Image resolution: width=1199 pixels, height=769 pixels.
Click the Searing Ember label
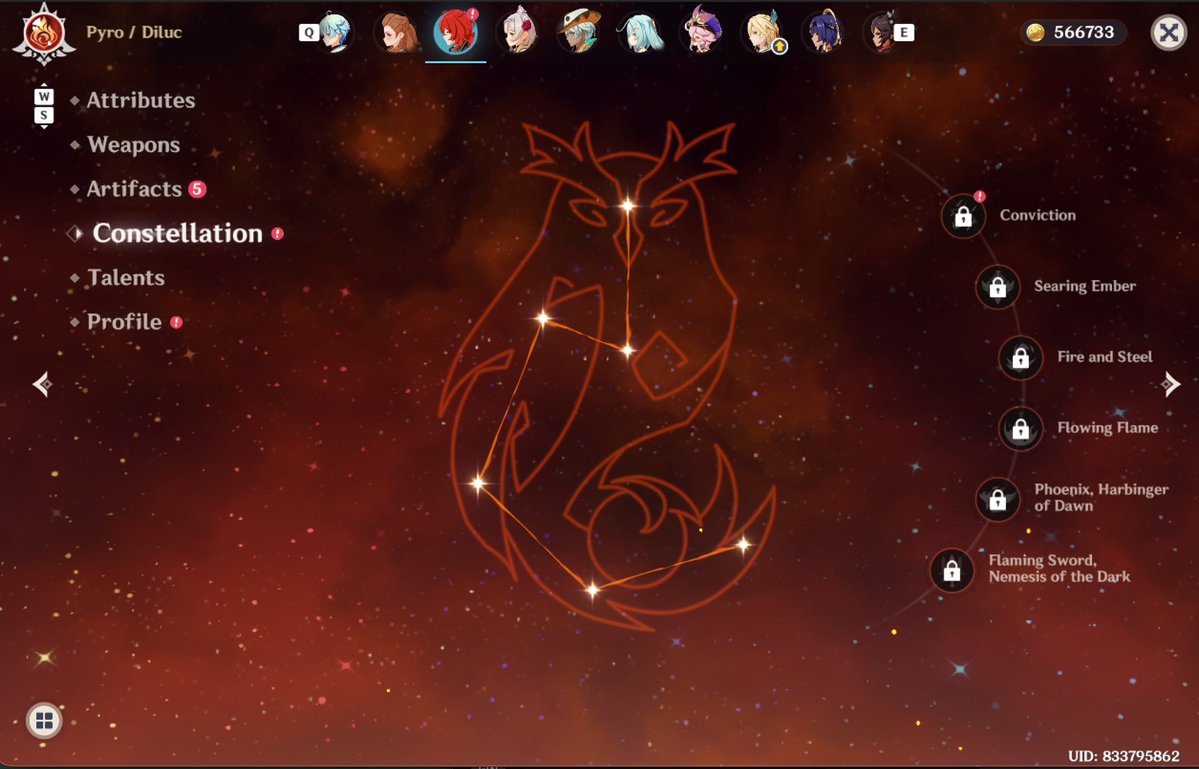pos(1085,286)
